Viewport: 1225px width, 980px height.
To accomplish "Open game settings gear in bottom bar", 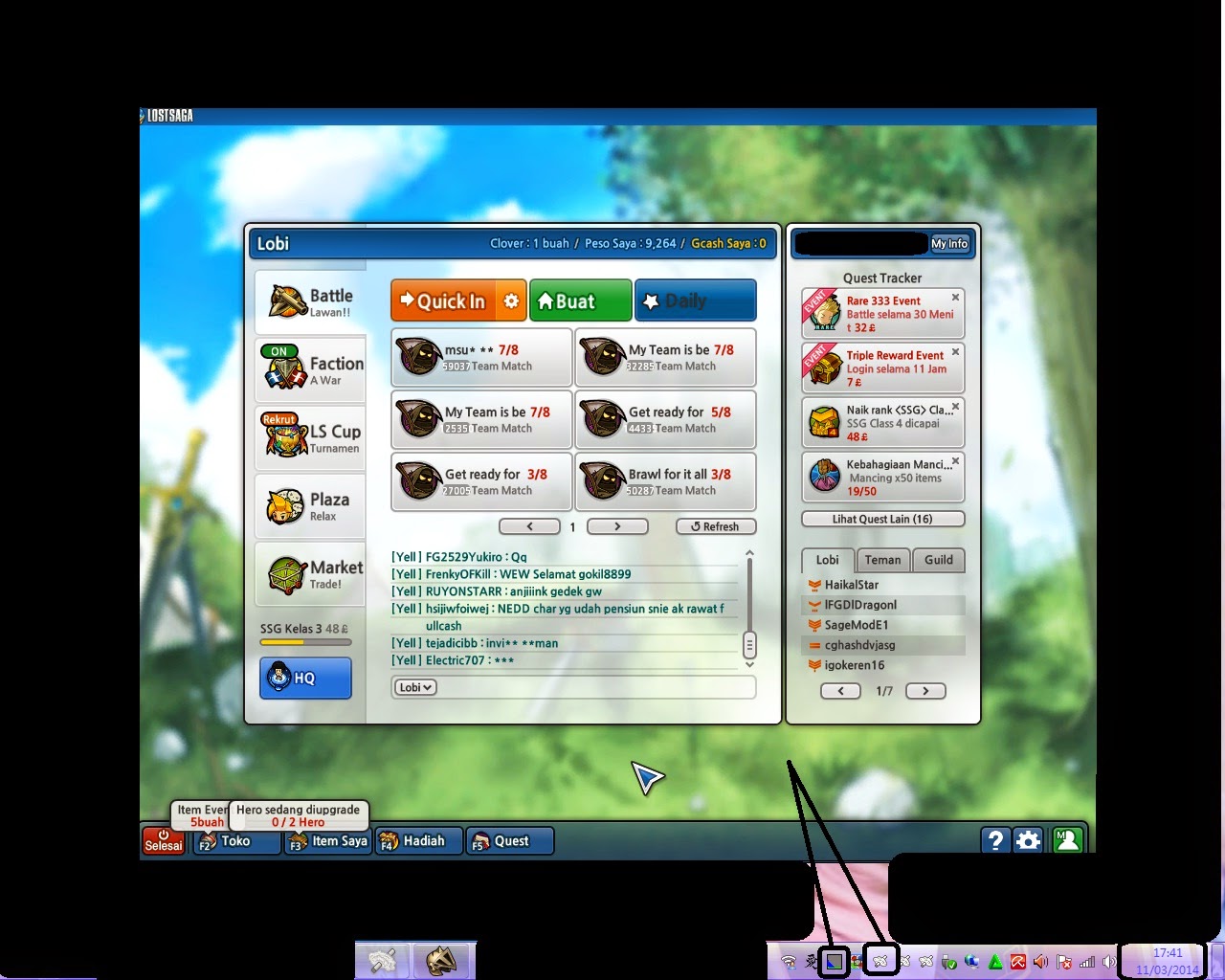I will [1029, 840].
